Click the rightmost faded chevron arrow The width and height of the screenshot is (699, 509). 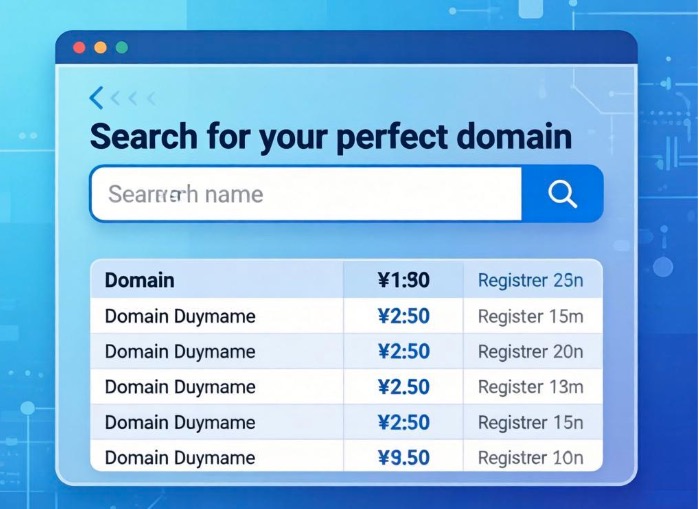(x=151, y=98)
